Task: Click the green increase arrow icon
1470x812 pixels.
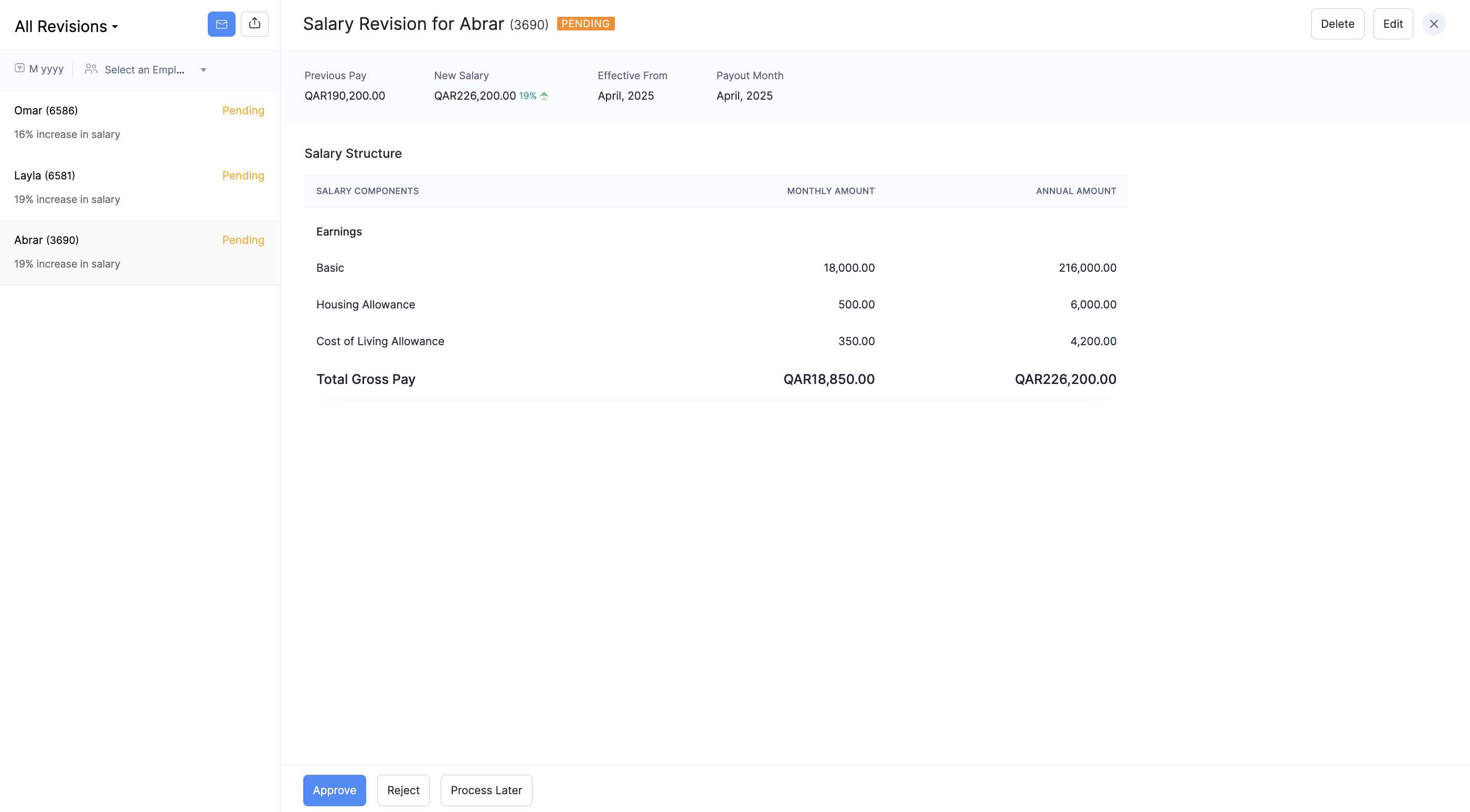Action: [x=544, y=96]
